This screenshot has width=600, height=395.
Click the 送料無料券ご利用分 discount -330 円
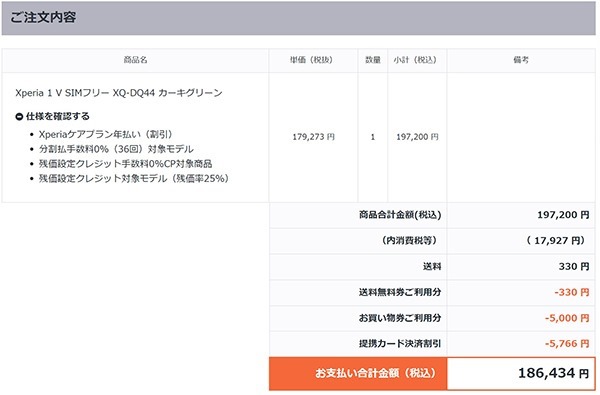pyautogui.click(x=572, y=292)
